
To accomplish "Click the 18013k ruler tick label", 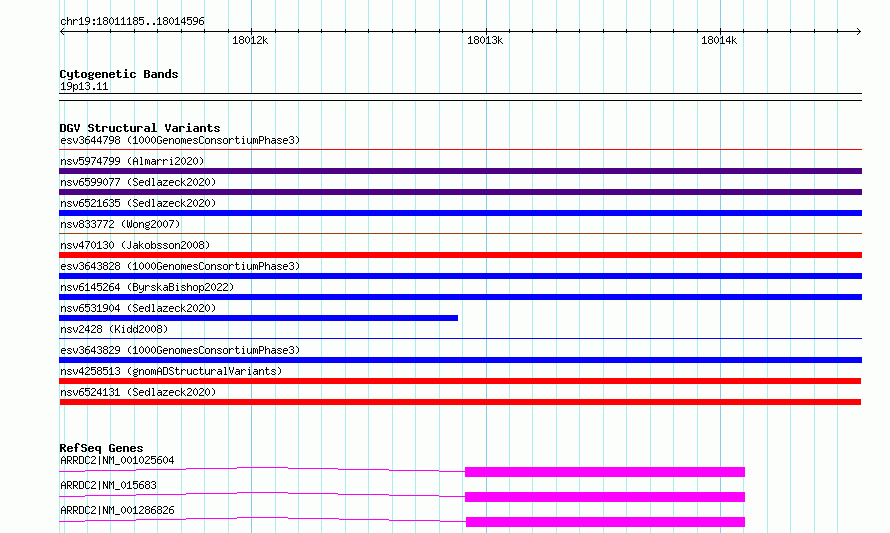I will [x=485, y=40].
